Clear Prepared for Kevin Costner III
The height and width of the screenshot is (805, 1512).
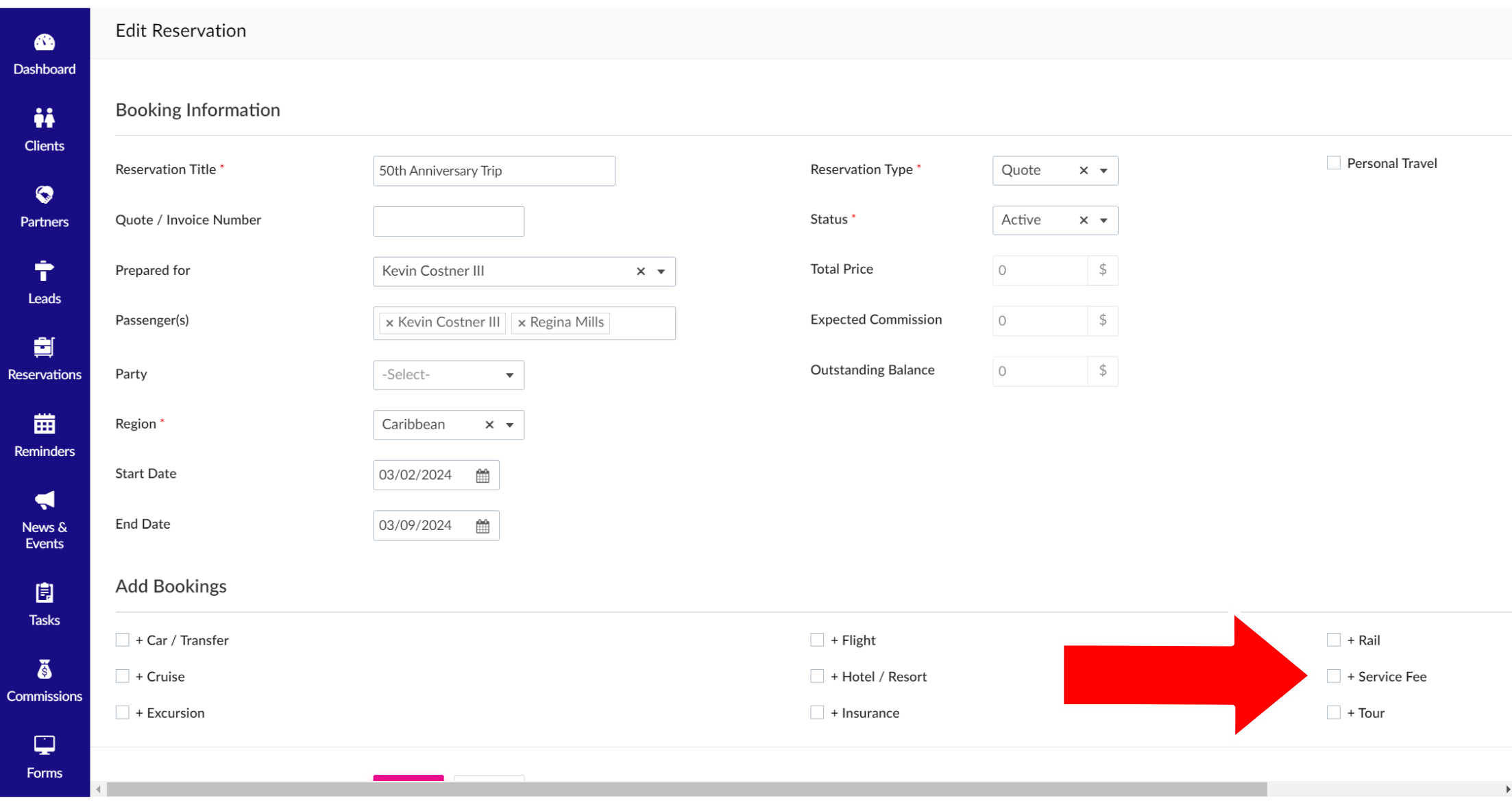[x=641, y=272]
